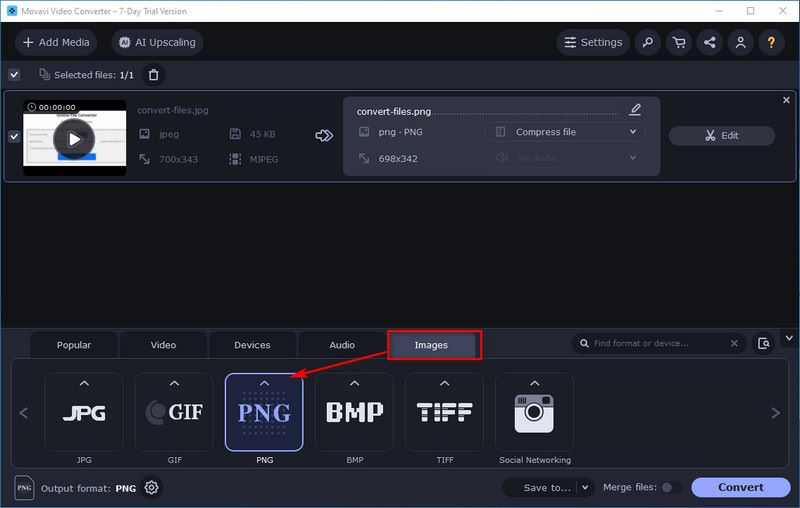Open the shopping cart icon

coord(679,42)
